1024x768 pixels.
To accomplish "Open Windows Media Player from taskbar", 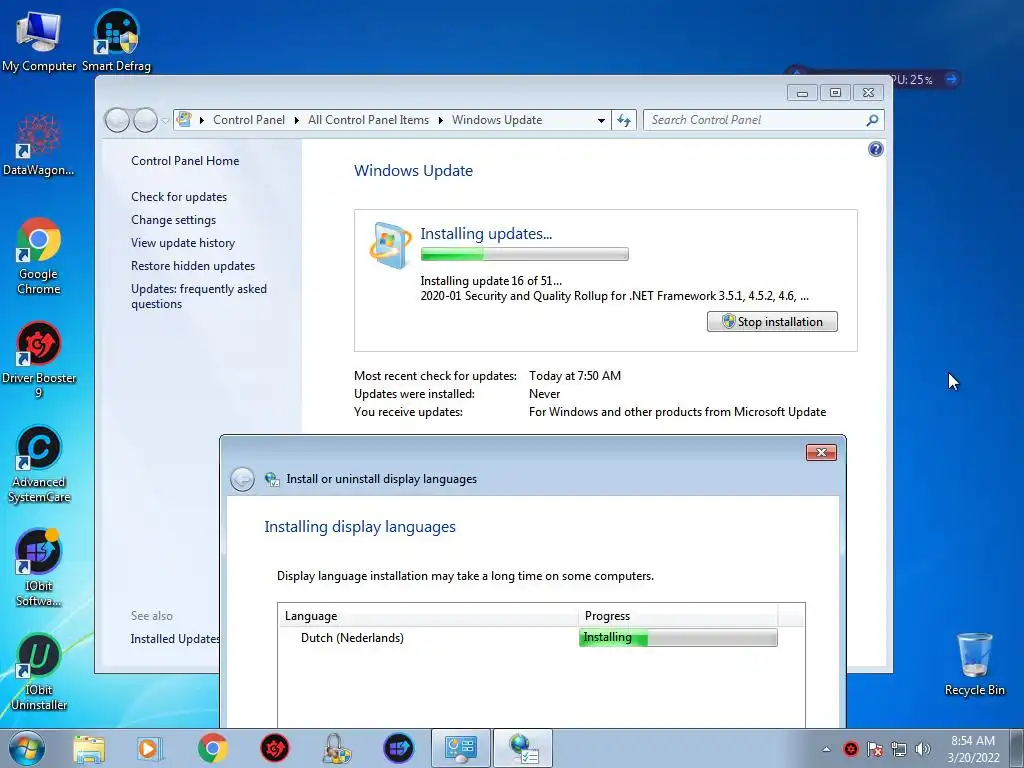I will [149, 749].
